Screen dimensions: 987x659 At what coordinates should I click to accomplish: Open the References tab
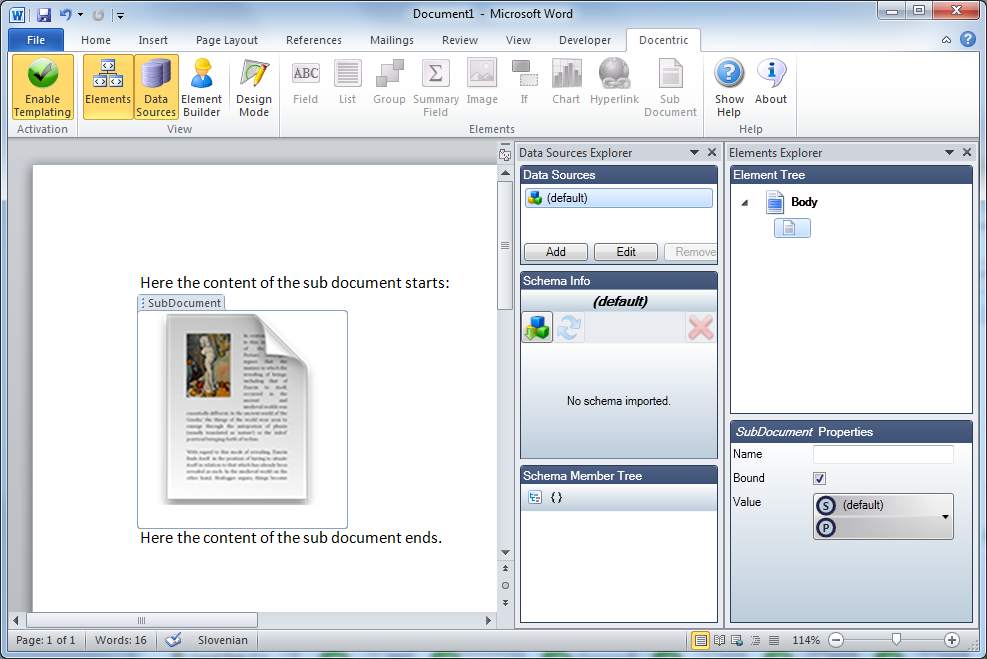pyautogui.click(x=313, y=40)
